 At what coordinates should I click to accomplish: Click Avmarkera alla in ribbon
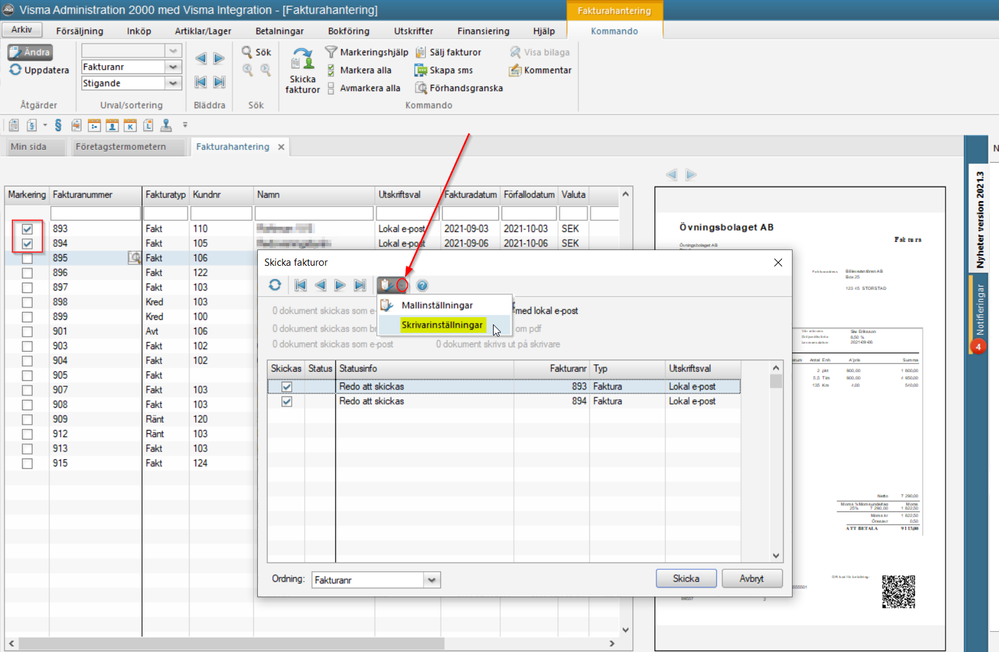coord(363,88)
